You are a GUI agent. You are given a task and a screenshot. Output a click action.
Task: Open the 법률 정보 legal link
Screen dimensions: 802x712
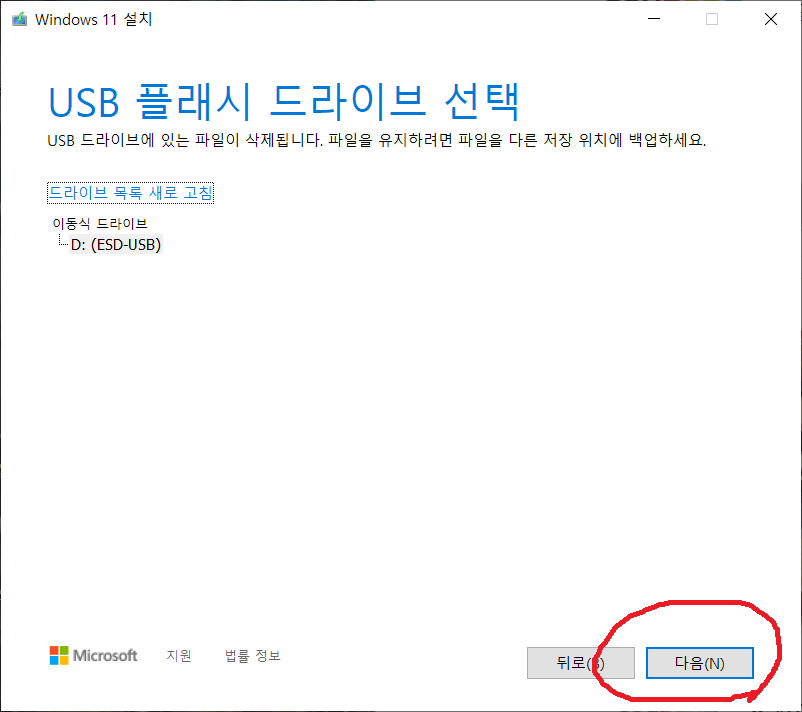tap(253, 656)
